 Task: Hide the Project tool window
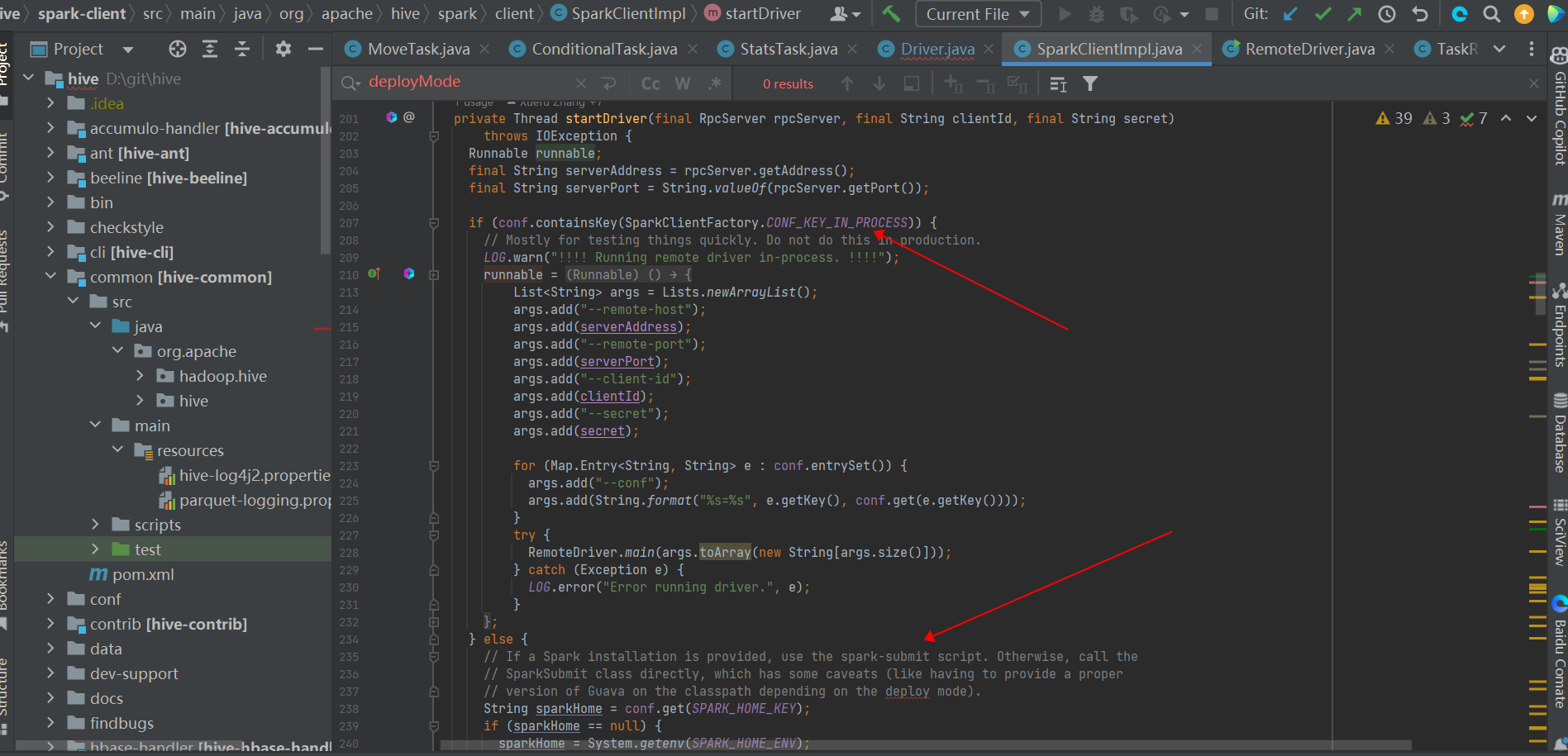[x=315, y=49]
